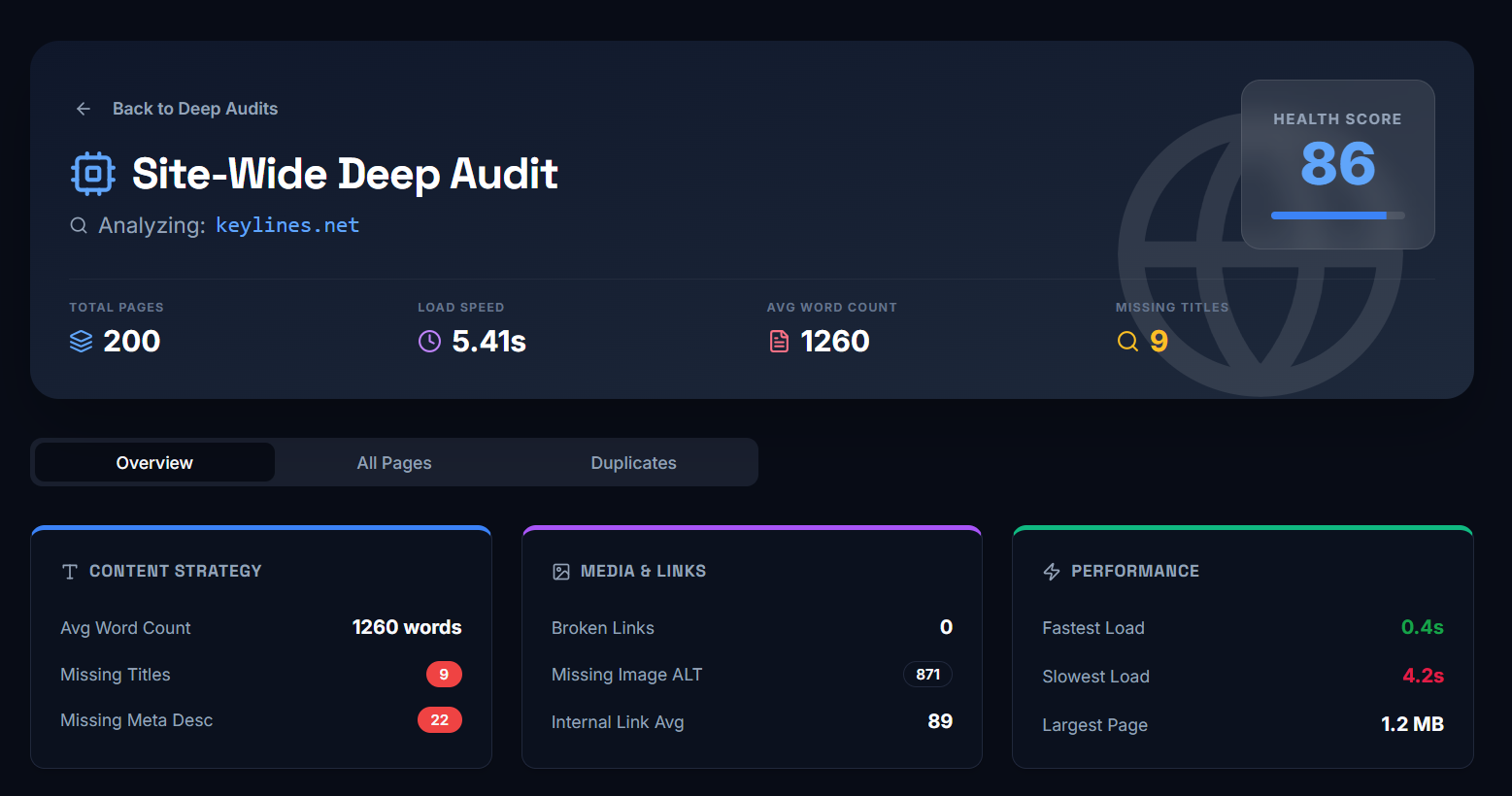Click the document icon for Avg Word Count

point(779,341)
